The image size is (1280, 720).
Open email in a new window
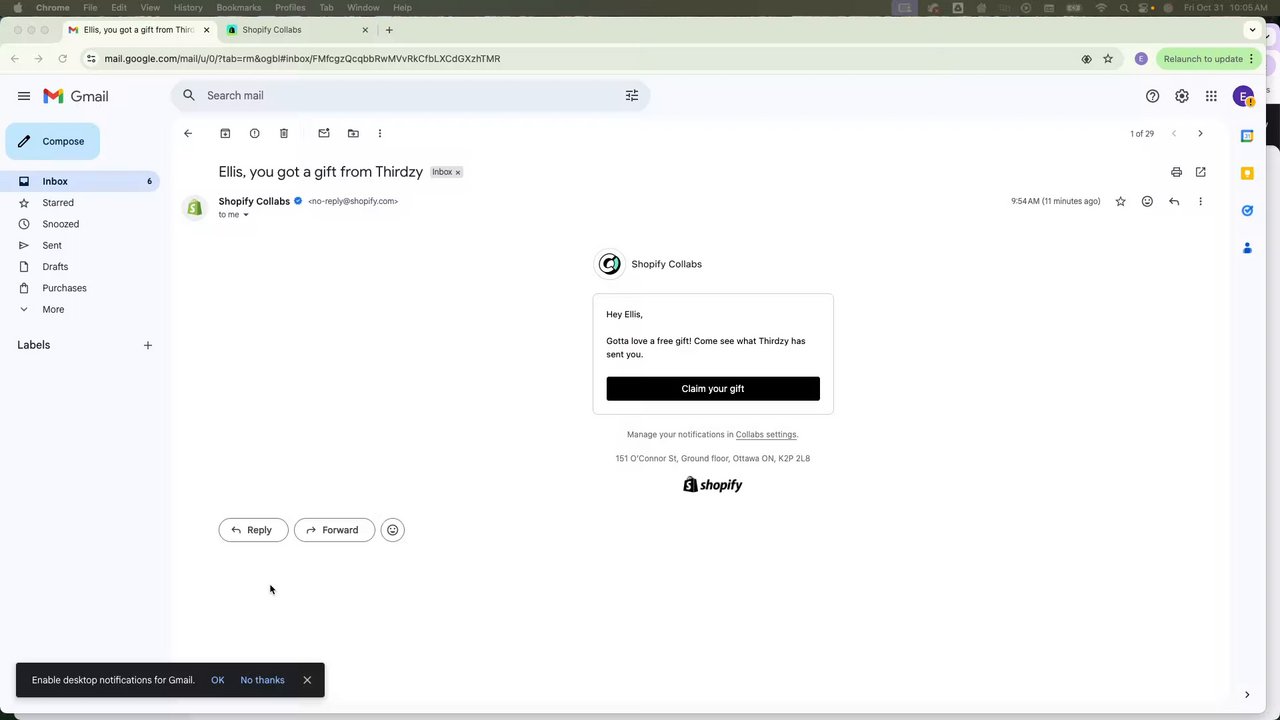click(x=1201, y=172)
